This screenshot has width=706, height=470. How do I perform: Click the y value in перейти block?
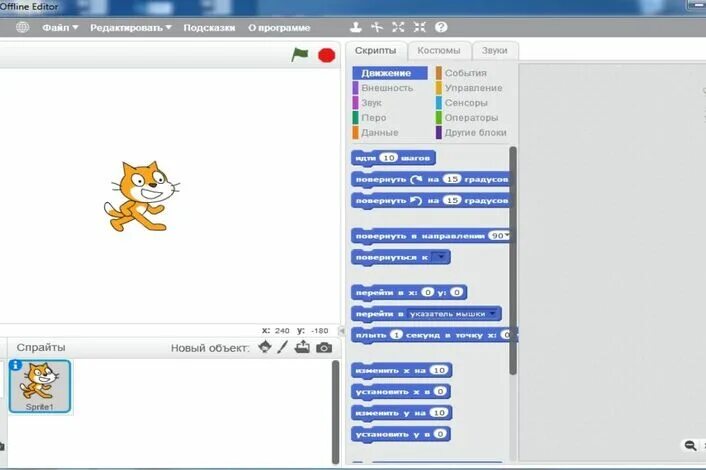[x=457, y=292]
